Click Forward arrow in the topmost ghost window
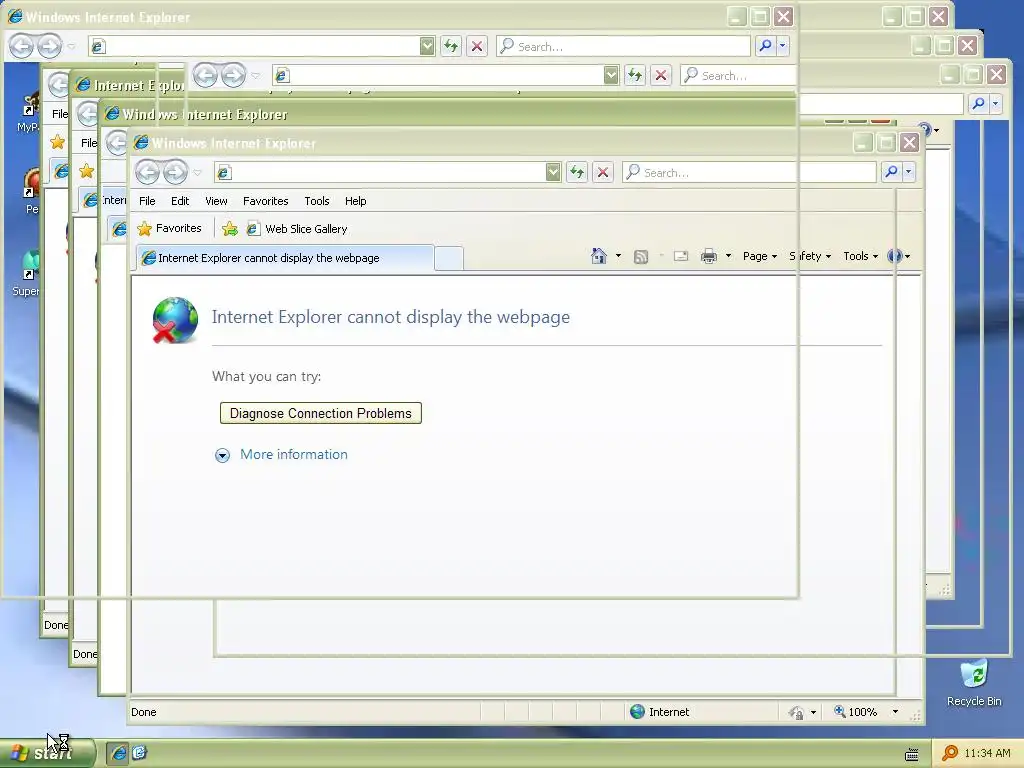The image size is (1024, 768). (49, 46)
